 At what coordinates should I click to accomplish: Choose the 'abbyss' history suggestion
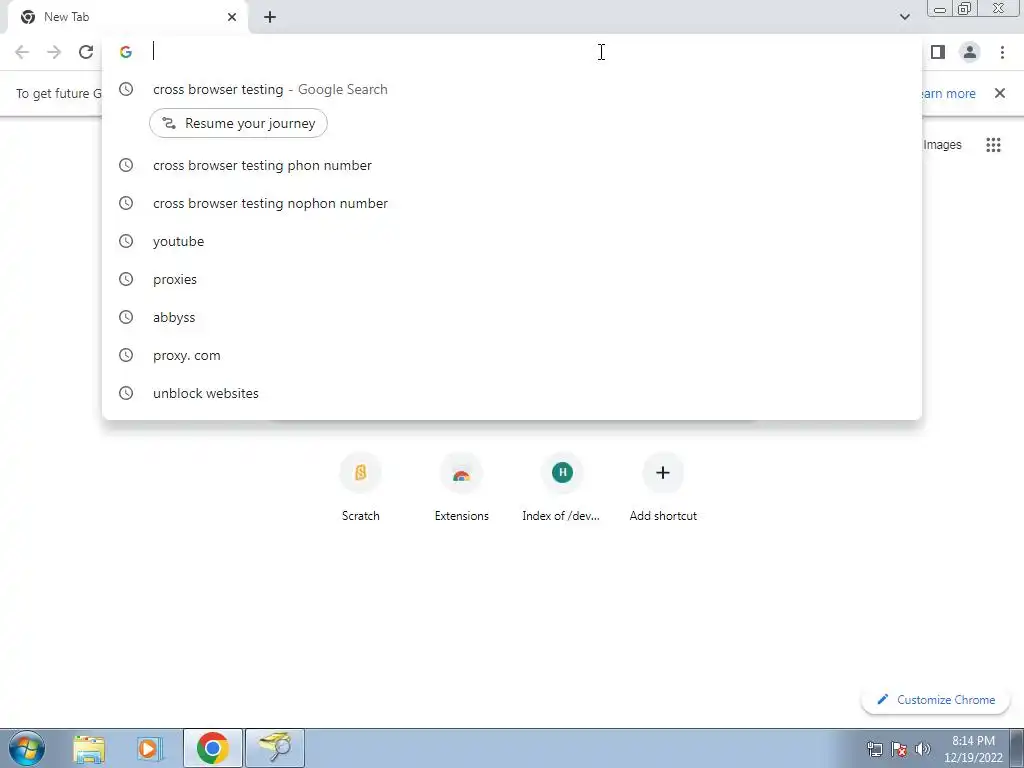point(512,317)
